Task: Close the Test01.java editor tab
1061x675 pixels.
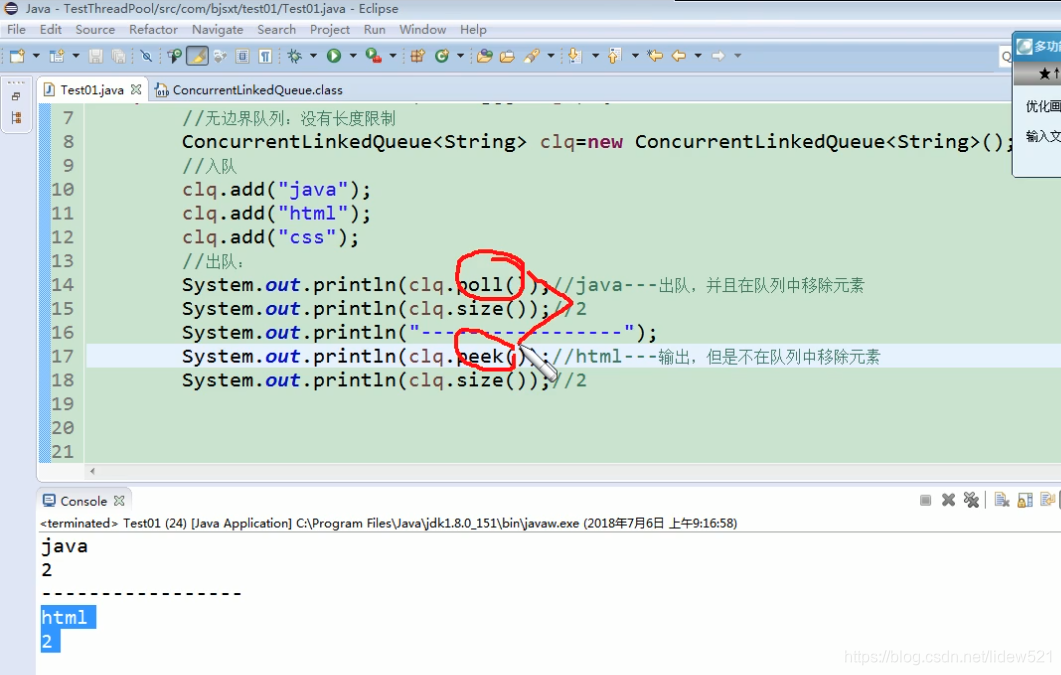Action: click(136, 89)
